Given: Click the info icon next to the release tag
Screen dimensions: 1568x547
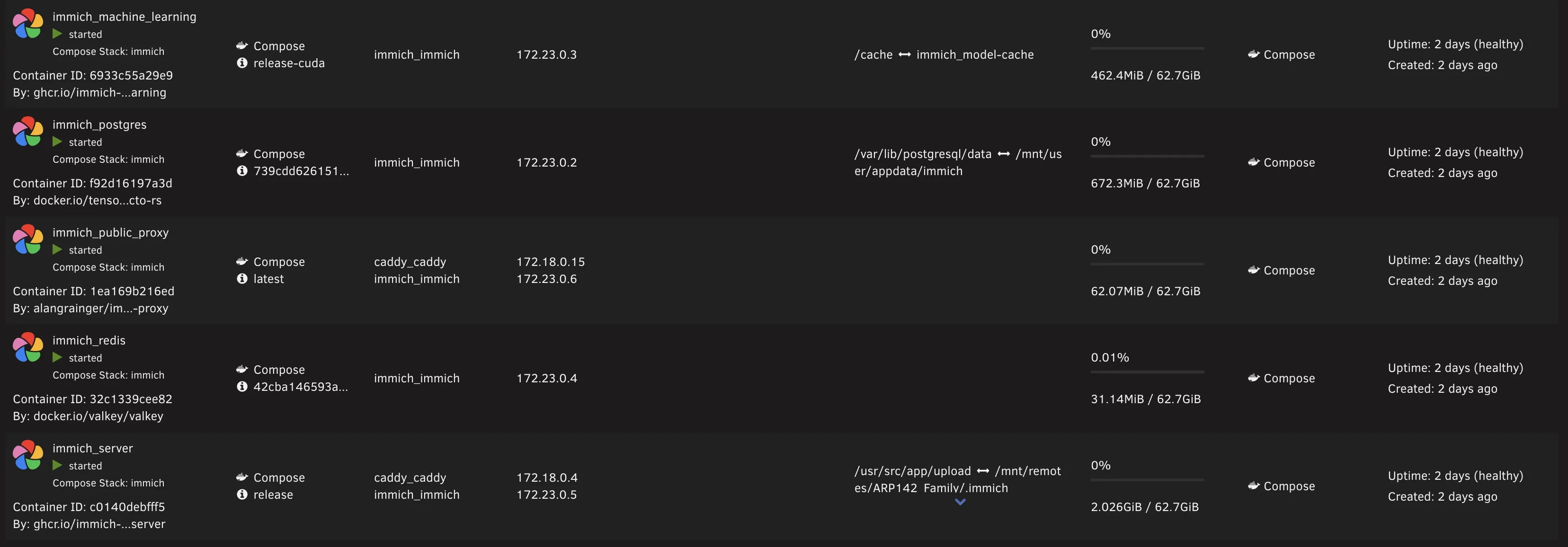Looking at the screenshot, I should pos(242,494).
